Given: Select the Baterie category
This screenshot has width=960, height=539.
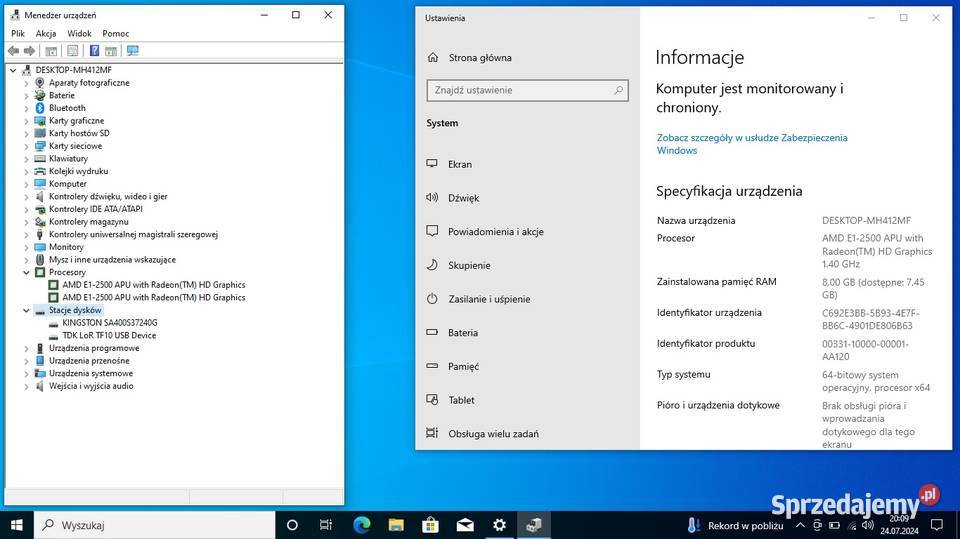Looking at the screenshot, I should click(x=62, y=96).
